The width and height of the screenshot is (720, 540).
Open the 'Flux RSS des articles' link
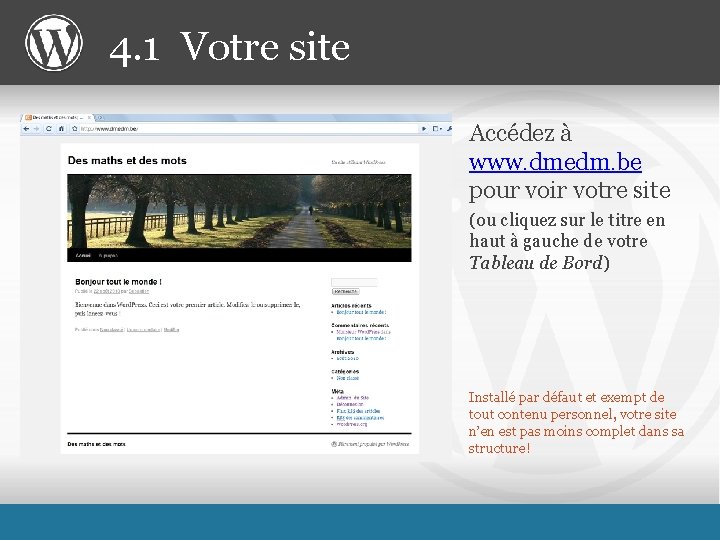pyautogui.click(x=358, y=411)
